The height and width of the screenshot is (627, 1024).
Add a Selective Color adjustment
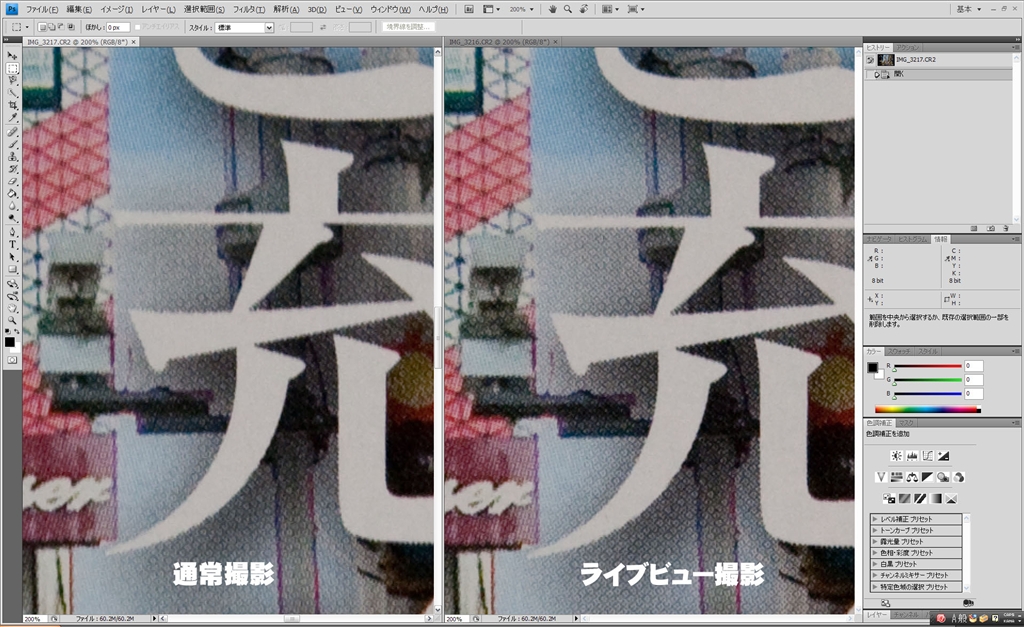tap(952, 499)
